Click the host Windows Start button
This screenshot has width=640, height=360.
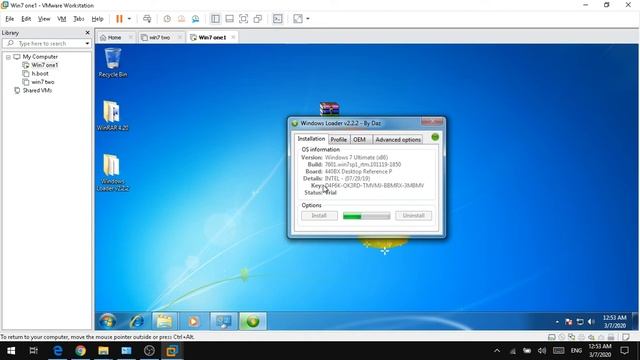(11, 351)
